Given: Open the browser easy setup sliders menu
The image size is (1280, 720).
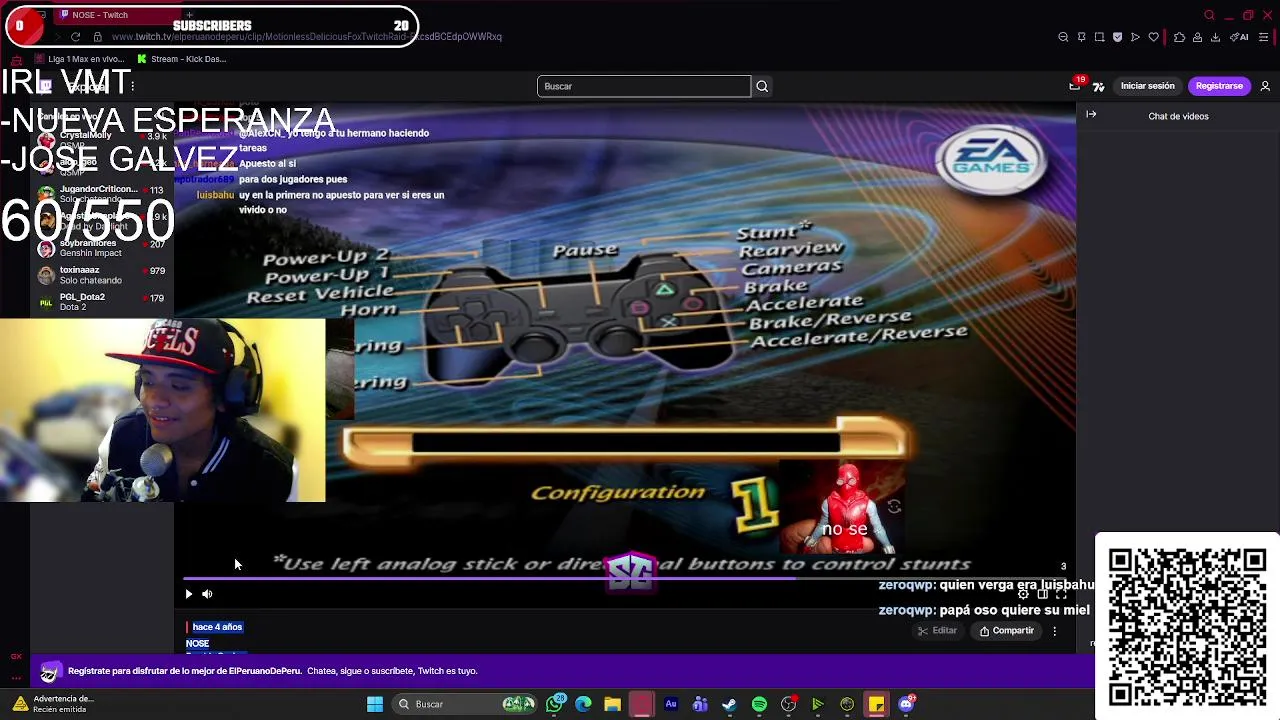Looking at the screenshot, I should [x=1265, y=37].
